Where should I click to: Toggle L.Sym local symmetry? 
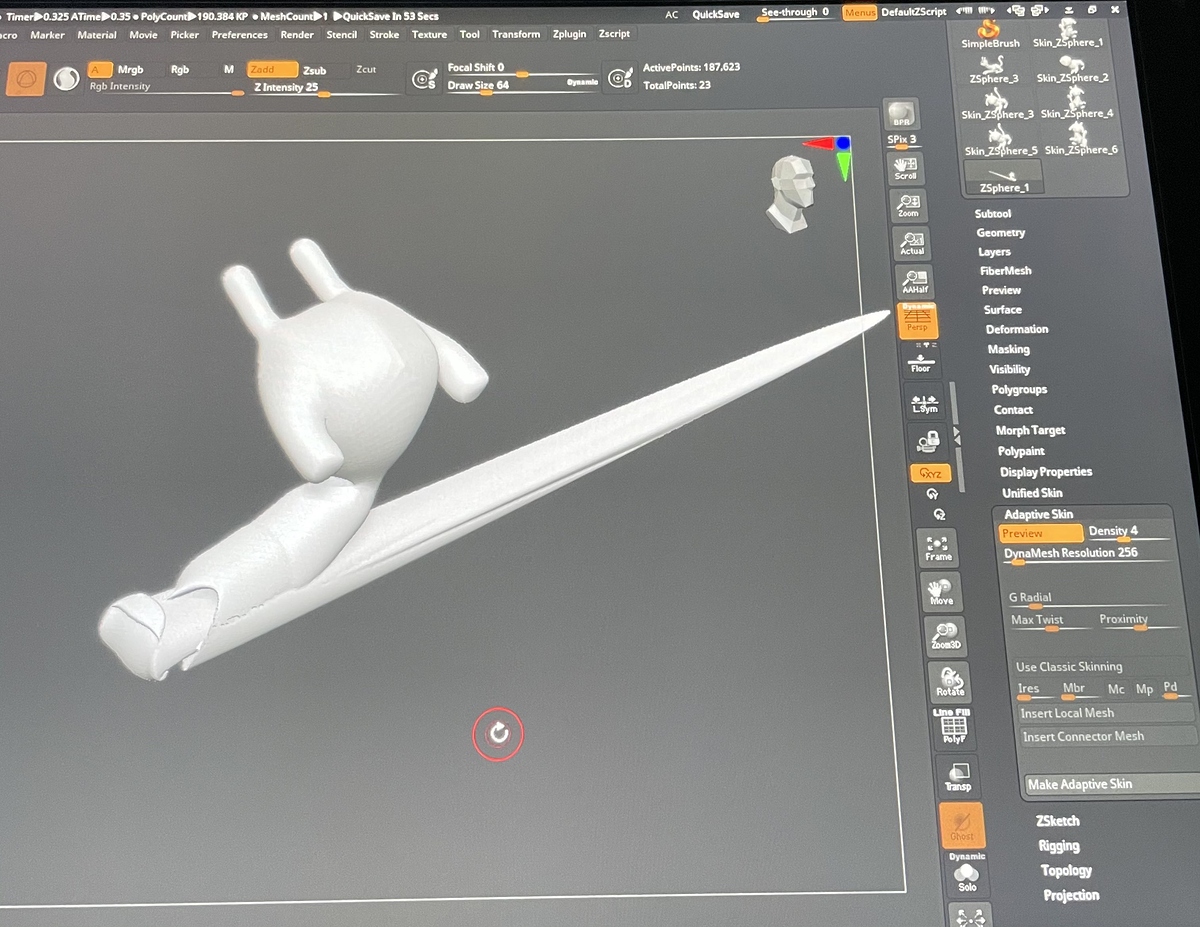click(925, 402)
